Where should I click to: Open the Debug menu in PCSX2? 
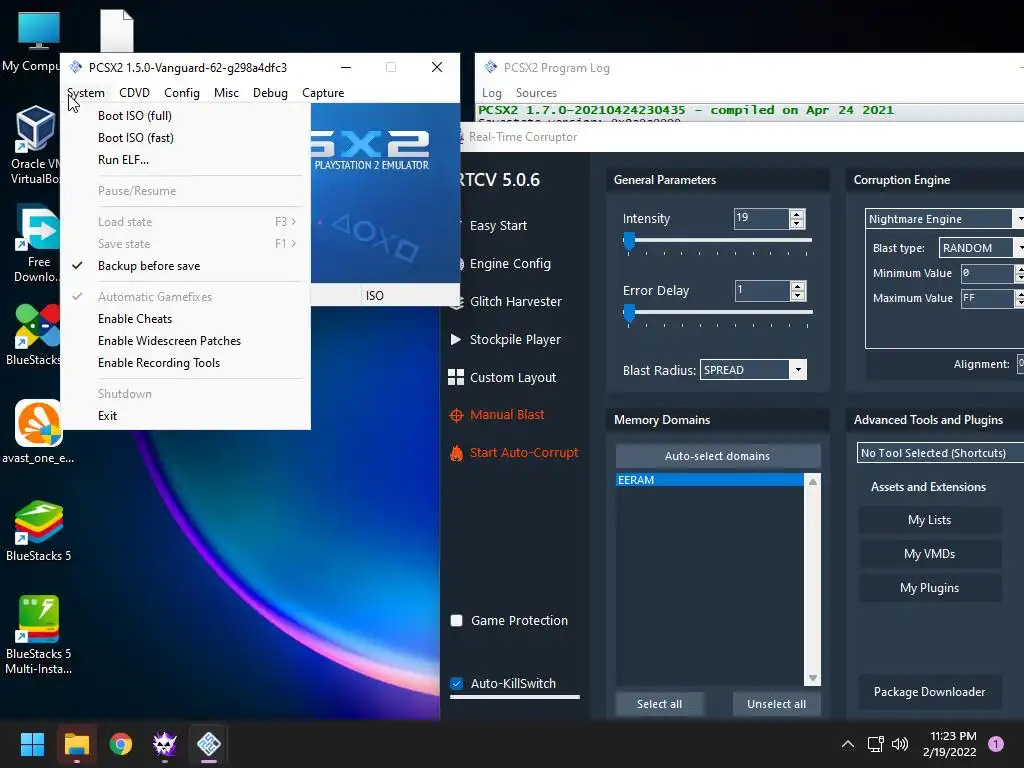(x=270, y=93)
